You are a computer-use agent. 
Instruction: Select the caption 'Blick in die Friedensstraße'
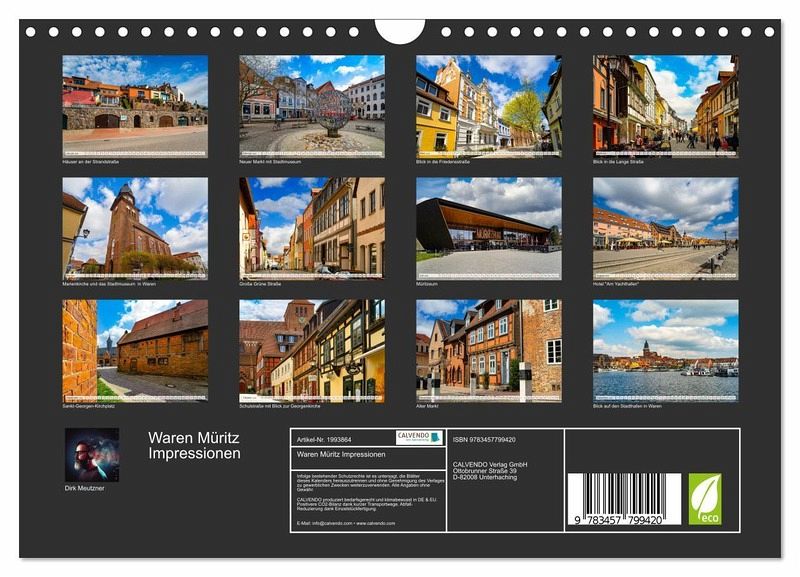(x=443, y=162)
